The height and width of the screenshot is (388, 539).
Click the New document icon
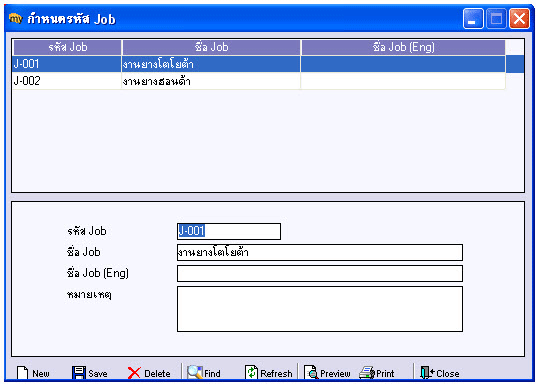(x=23, y=373)
